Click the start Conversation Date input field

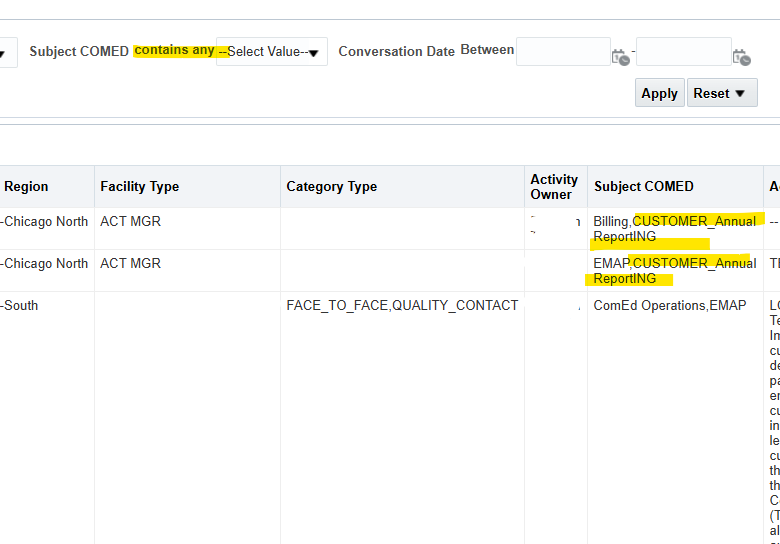click(563, 51)
